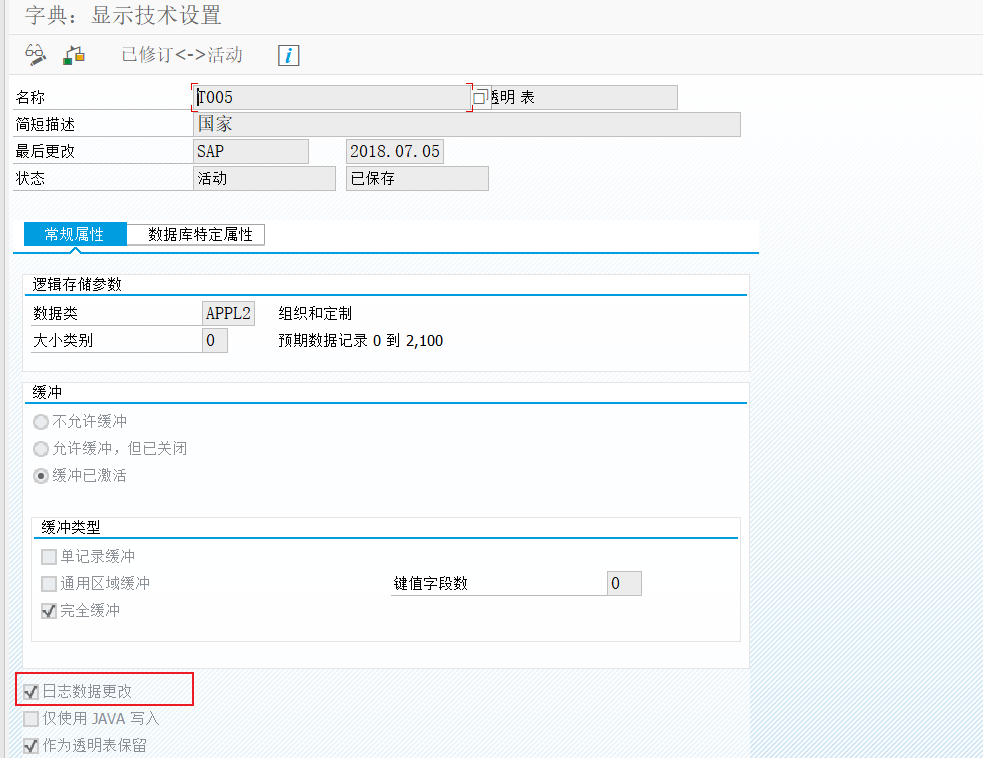The width and height of the screenshot is (983, 758).
Task: Click the date field 2018.07.05
Action: coord(395,151)
